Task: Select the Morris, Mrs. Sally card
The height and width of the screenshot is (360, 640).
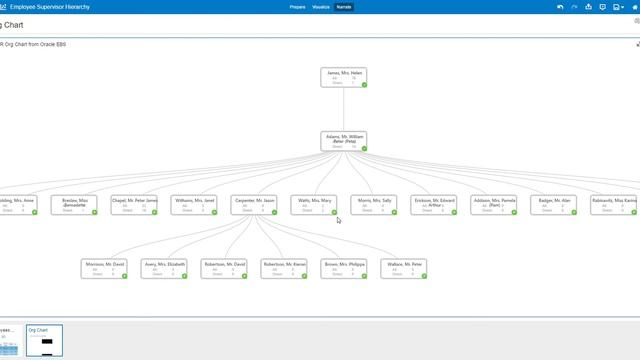Action: pos(373,205)
